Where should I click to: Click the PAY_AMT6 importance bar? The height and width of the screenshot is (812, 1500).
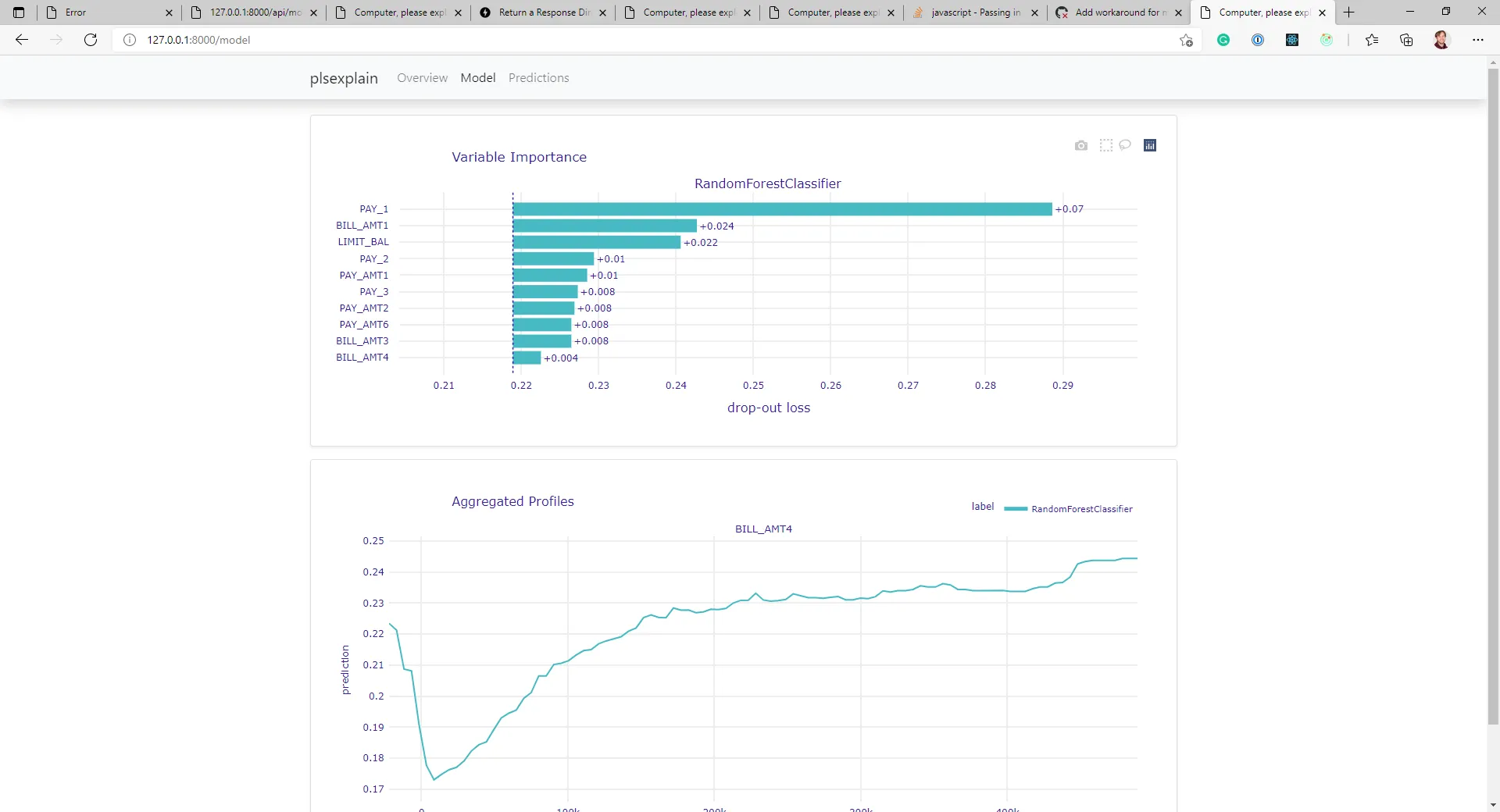[x=542, y=324]
